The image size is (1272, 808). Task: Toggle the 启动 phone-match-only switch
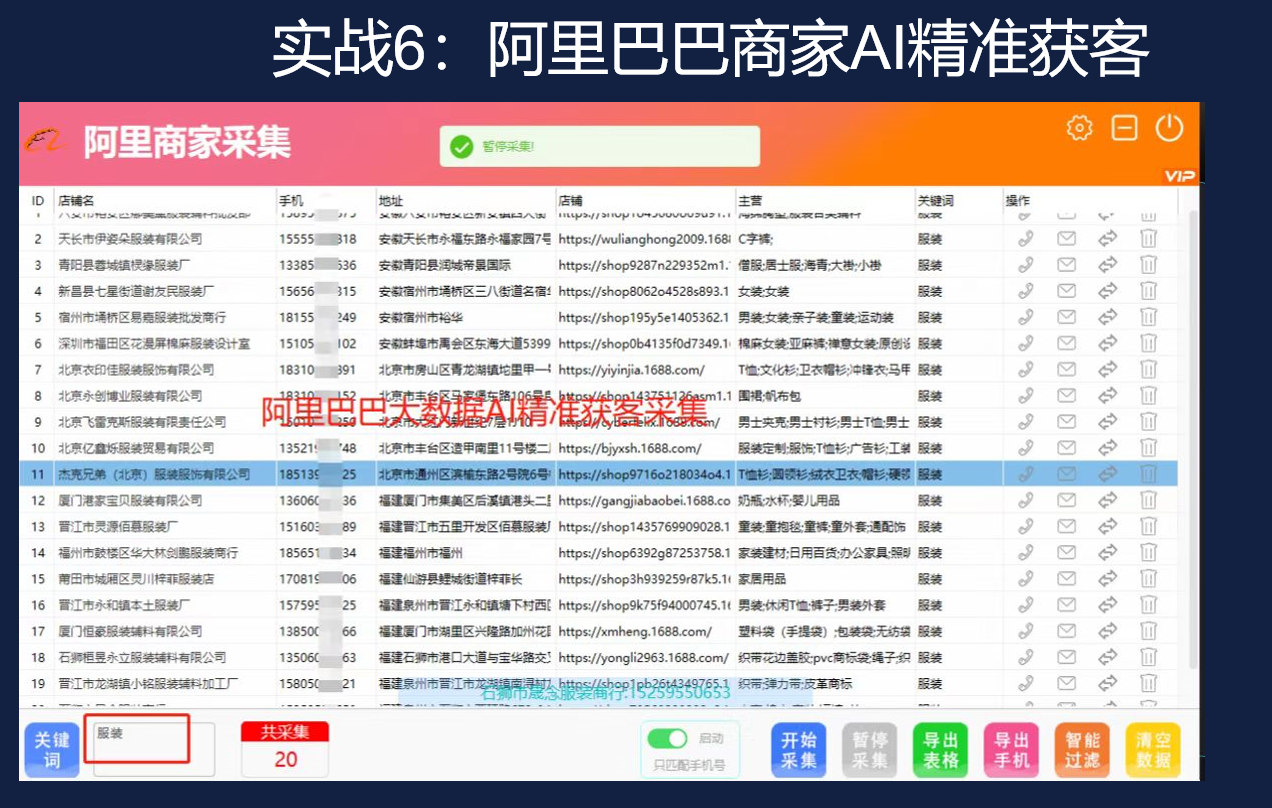(668, 738)
